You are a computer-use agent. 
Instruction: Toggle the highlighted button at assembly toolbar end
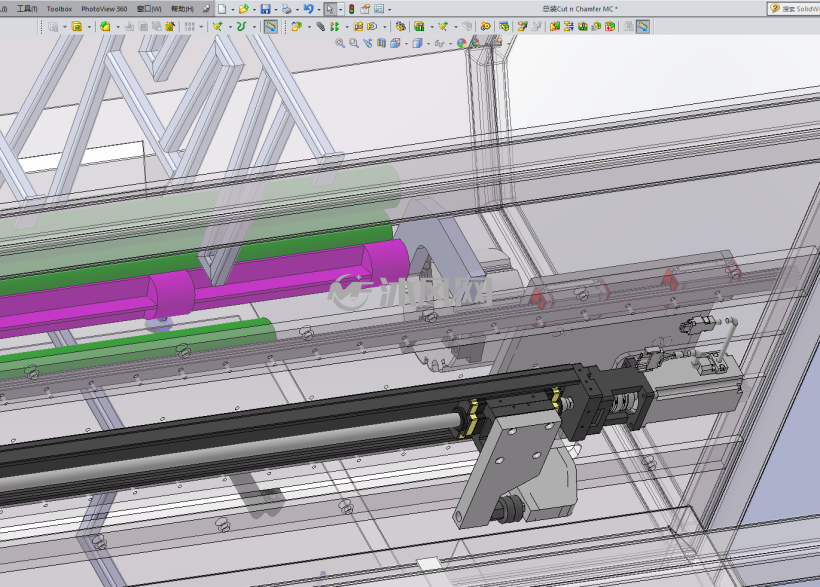pyautogui.click(x=643, y=26)
